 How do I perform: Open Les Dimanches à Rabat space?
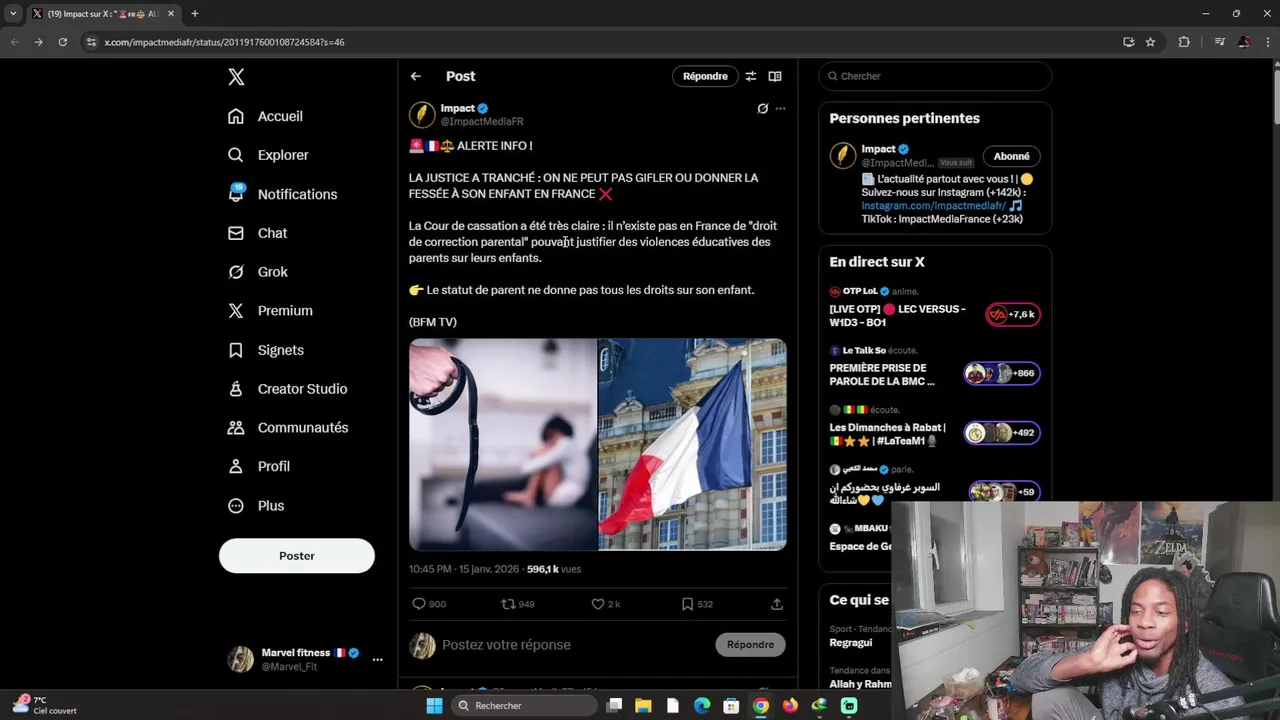pos(888,434)
